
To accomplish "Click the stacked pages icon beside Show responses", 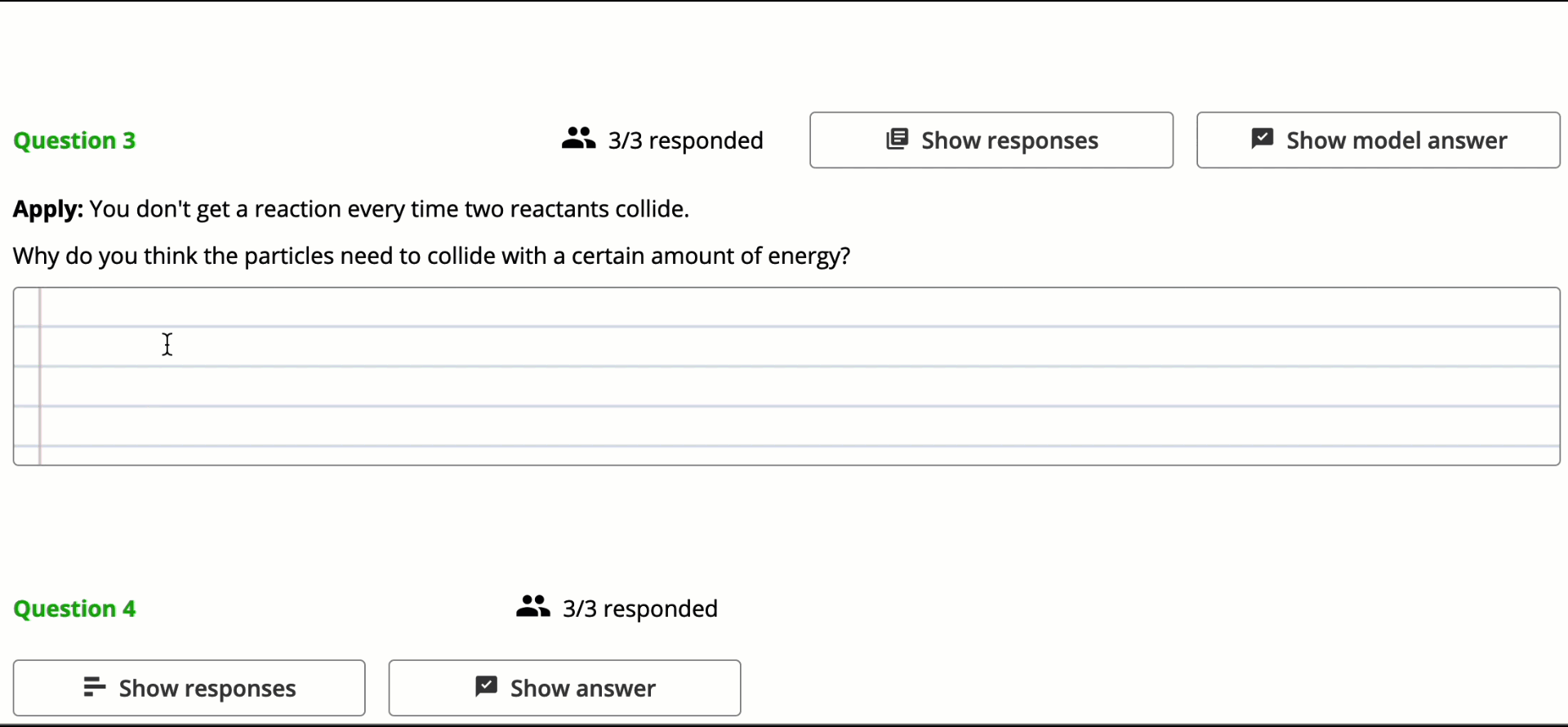I will (897, 140).
